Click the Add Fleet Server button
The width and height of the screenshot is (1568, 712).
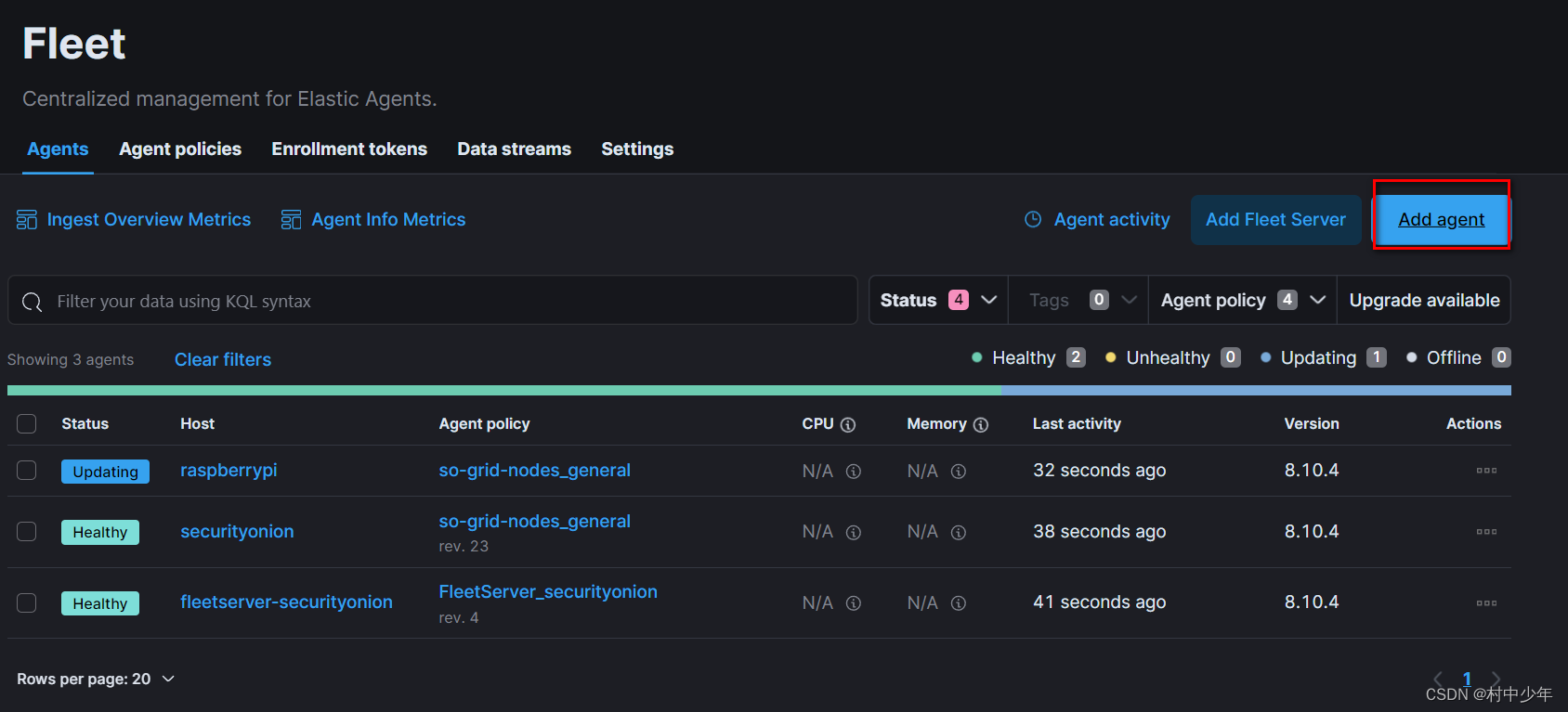tap(1275, 220)
